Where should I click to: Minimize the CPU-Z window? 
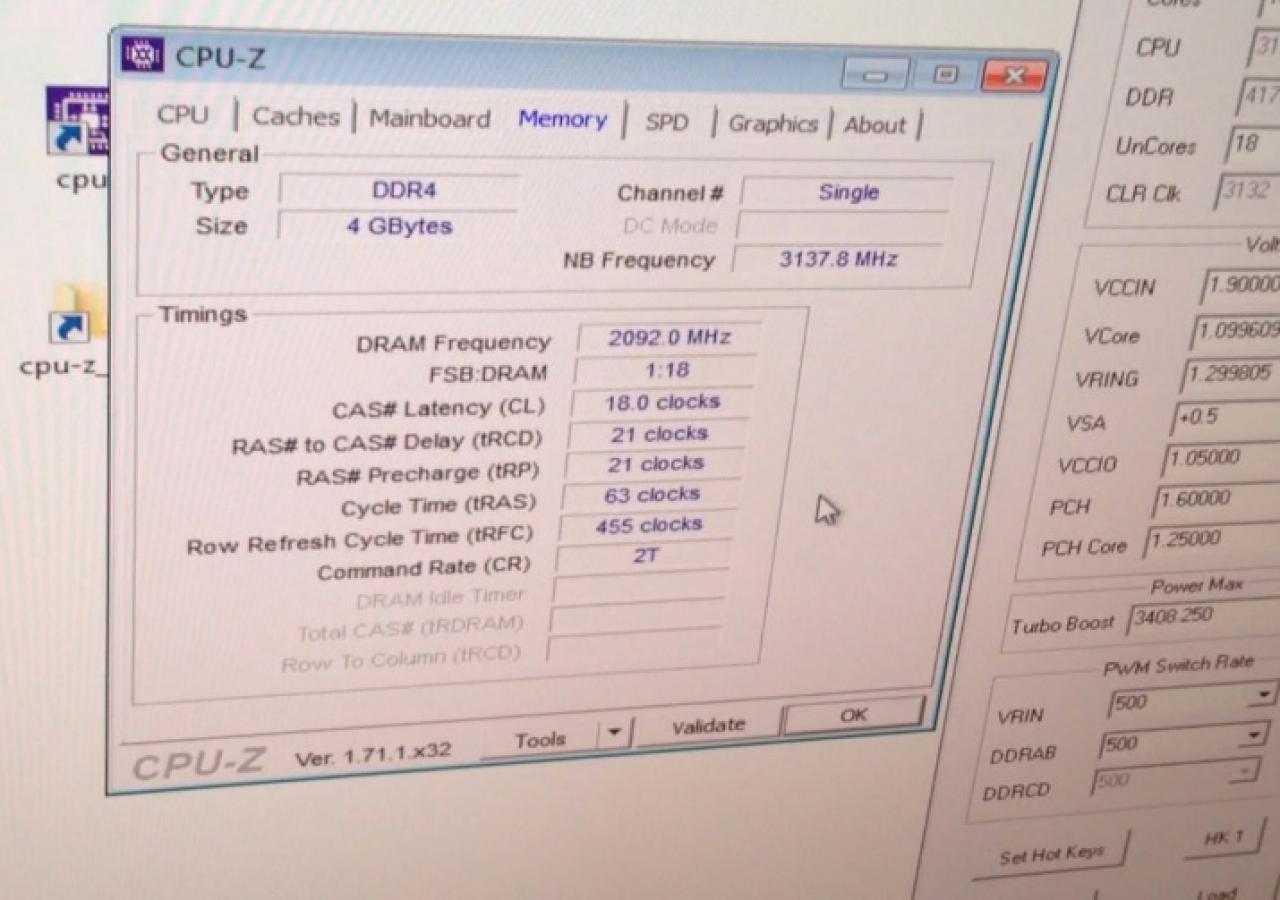pyautogui.click(x=875, y=75)
